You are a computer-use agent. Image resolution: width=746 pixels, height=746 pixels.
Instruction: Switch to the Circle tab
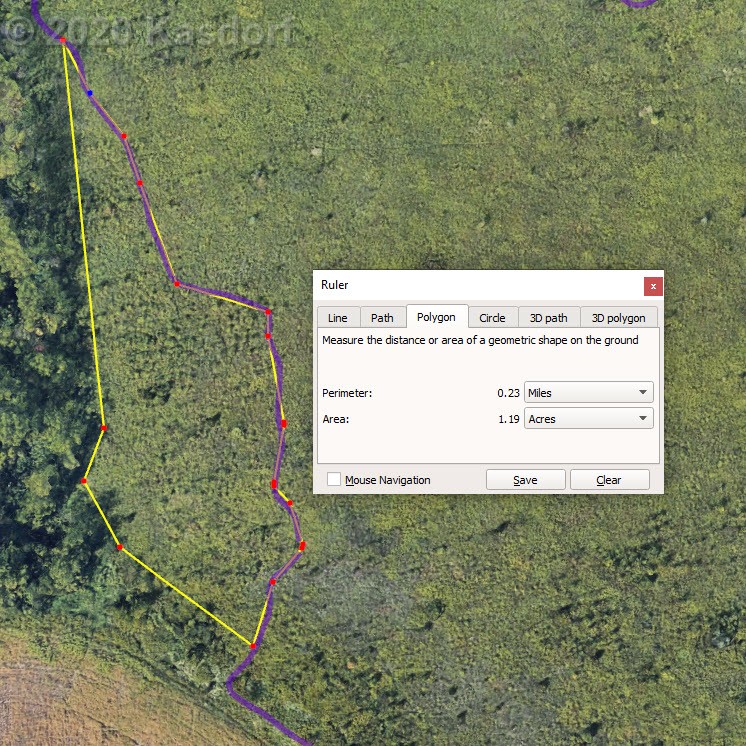point(492,318)
